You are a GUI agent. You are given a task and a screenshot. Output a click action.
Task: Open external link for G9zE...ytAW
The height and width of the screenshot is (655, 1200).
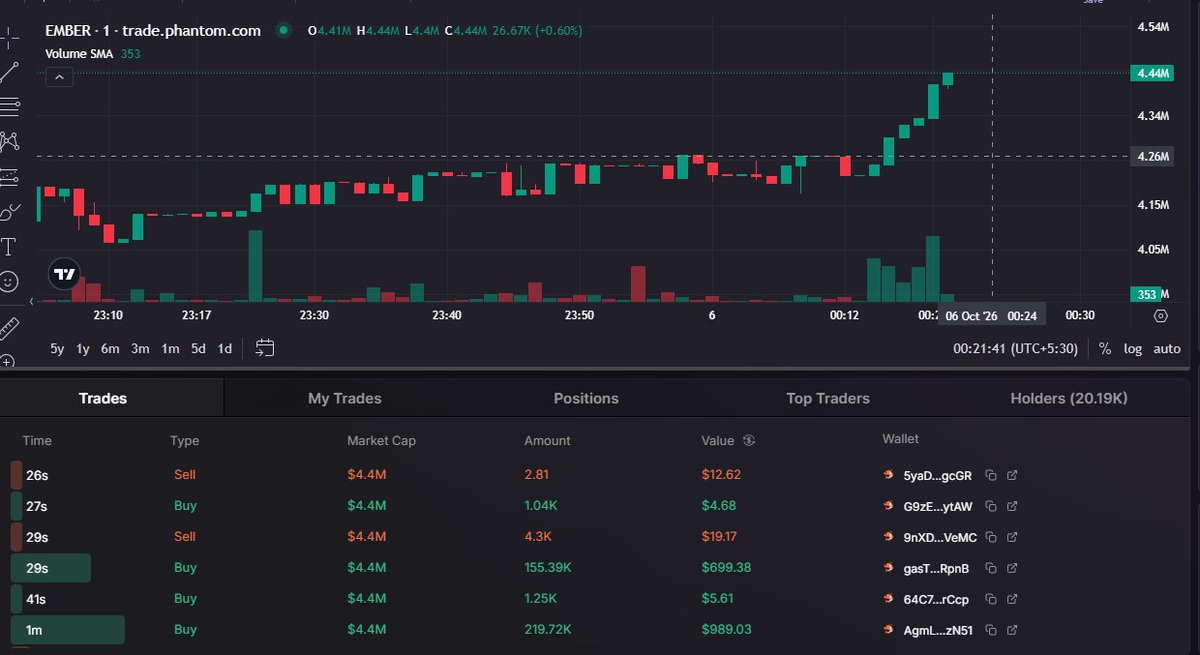click(x=1012, y=506)
